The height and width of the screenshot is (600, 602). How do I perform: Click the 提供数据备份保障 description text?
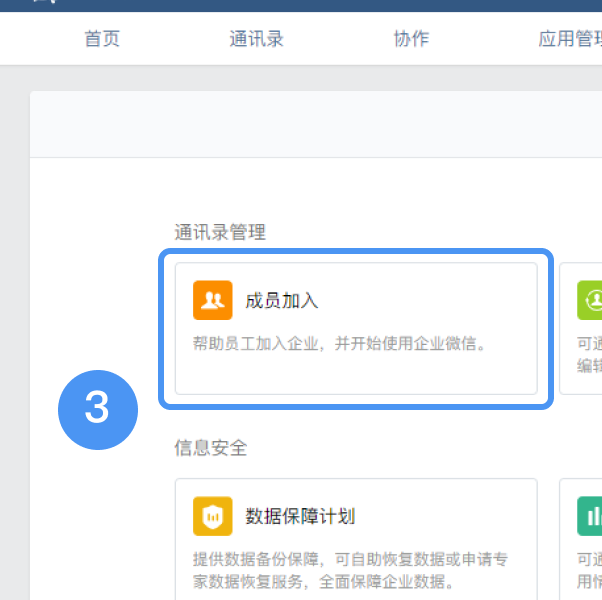[x=350, y=570]
